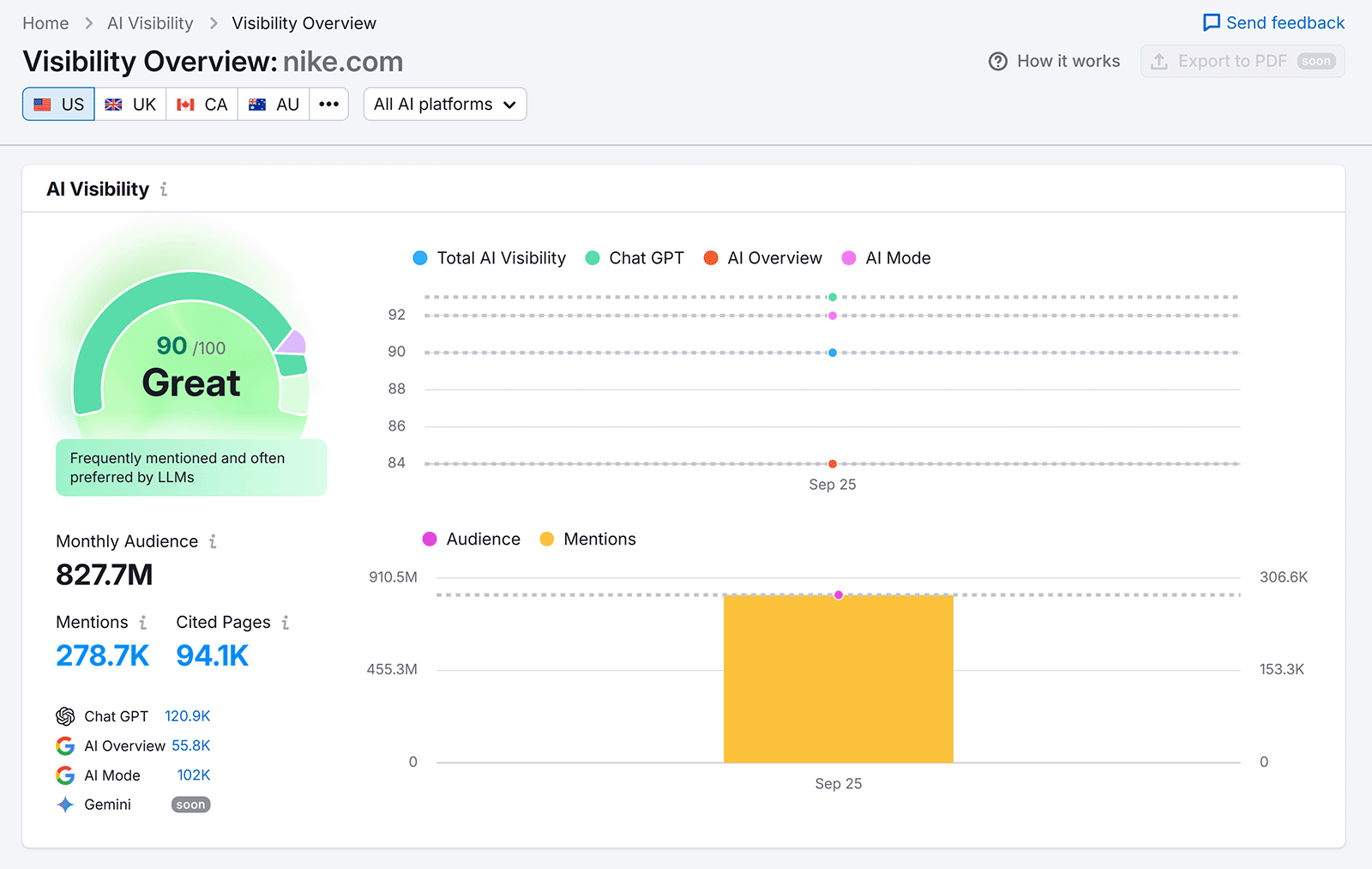Open the 120.9K Chat GPT mentions link
Screen dimensions: 1372x869
[x=188, y=715]
